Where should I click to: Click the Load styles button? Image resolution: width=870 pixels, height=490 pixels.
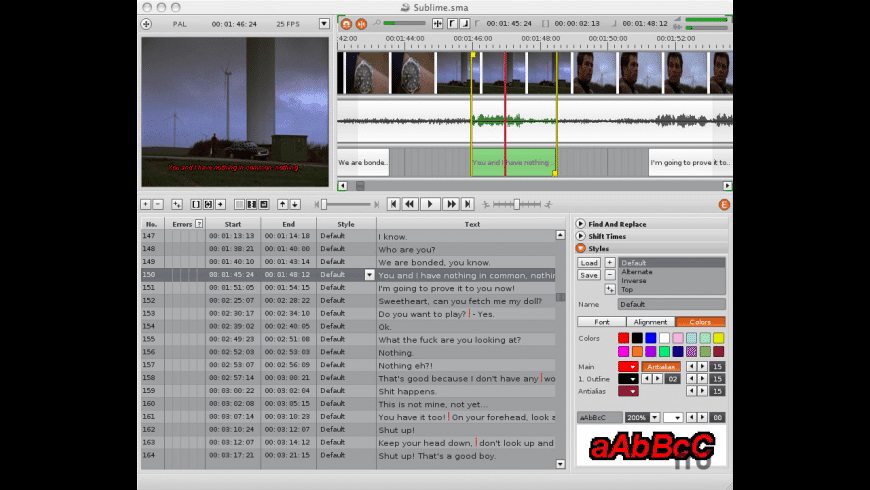(x=589, y=262)
